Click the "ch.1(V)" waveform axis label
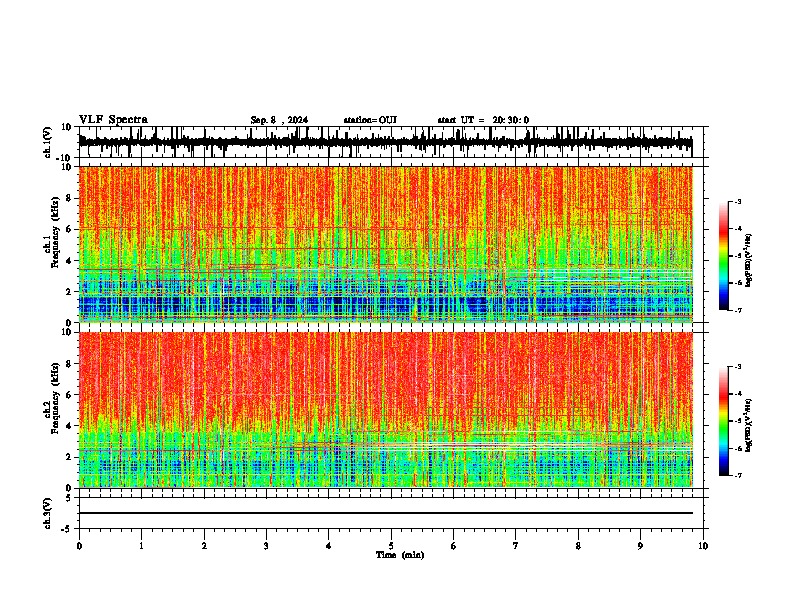Screen dimensions: 792x612 pyautogui.click(x=48, y=142)
